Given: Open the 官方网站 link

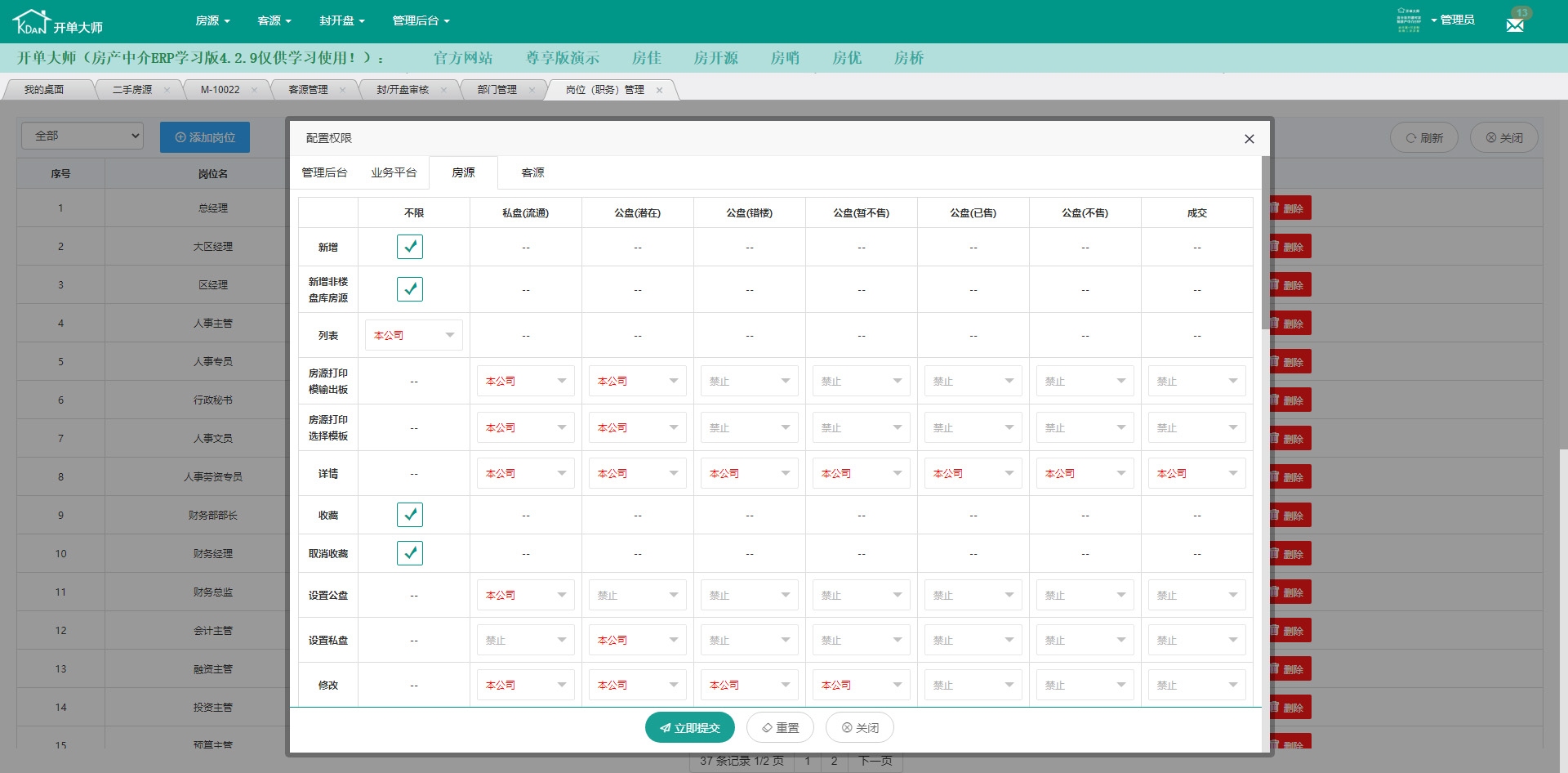Looking at the screenshot, I should (x=463, y=58).
